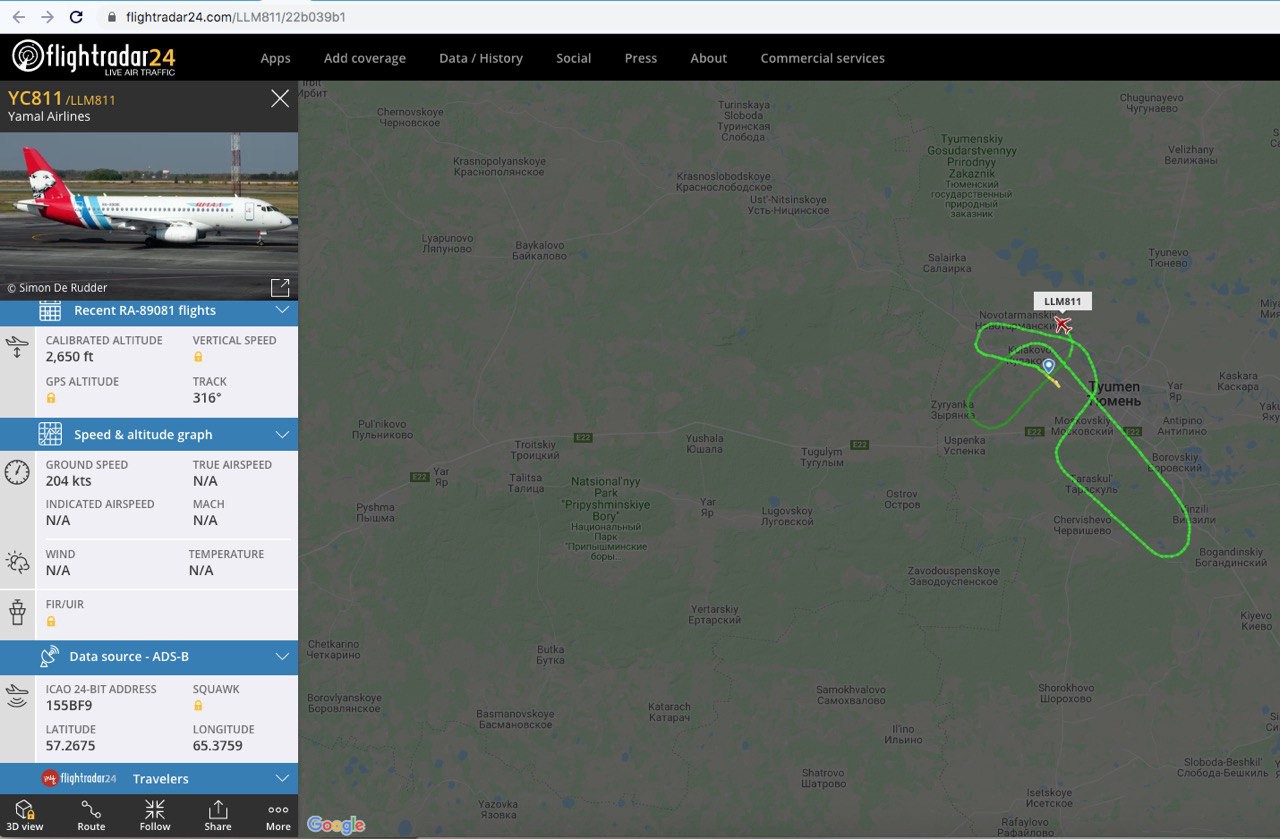Share this flight
The height and width of the screenshot is (839, 1280).
click(x=218, y=815)
